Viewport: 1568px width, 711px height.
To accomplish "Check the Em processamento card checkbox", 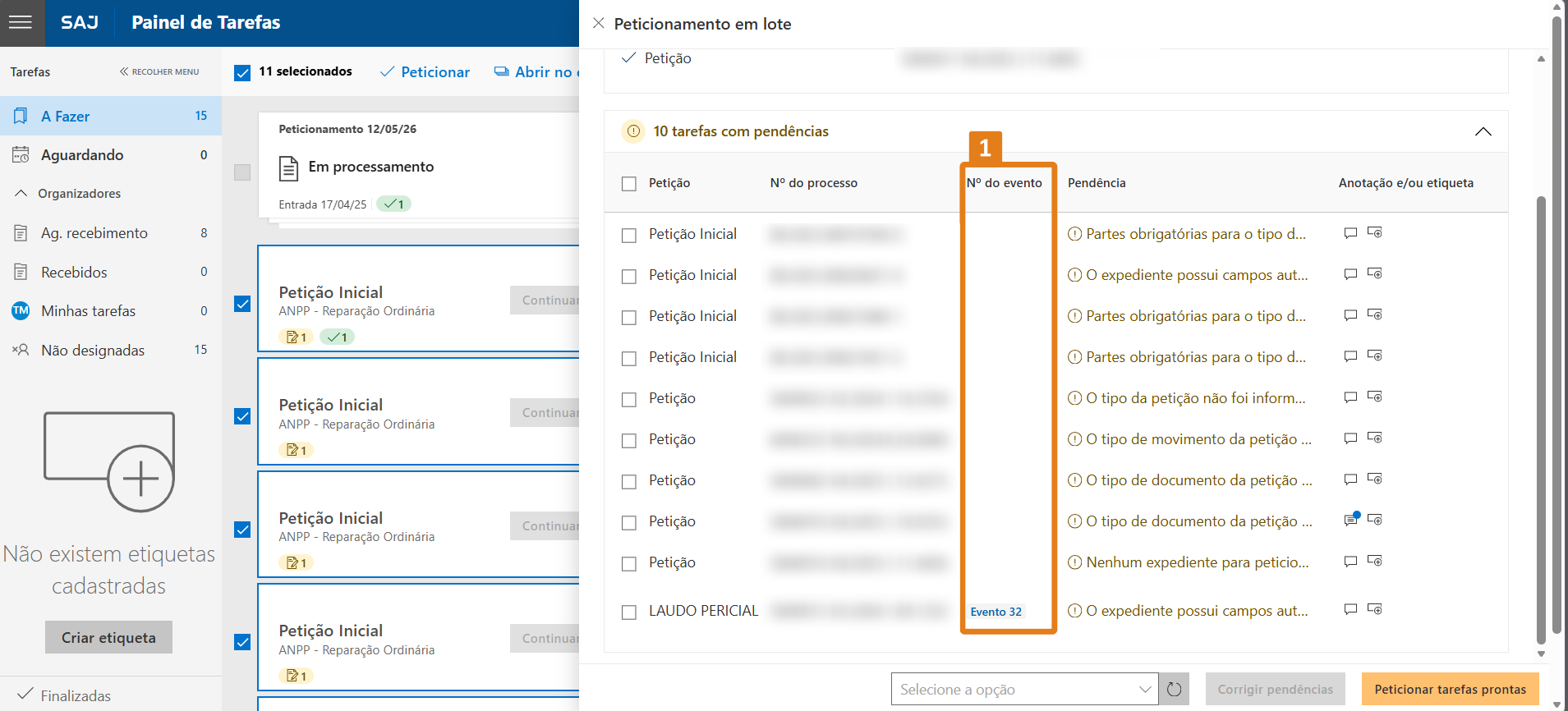I will pos(242,172).
